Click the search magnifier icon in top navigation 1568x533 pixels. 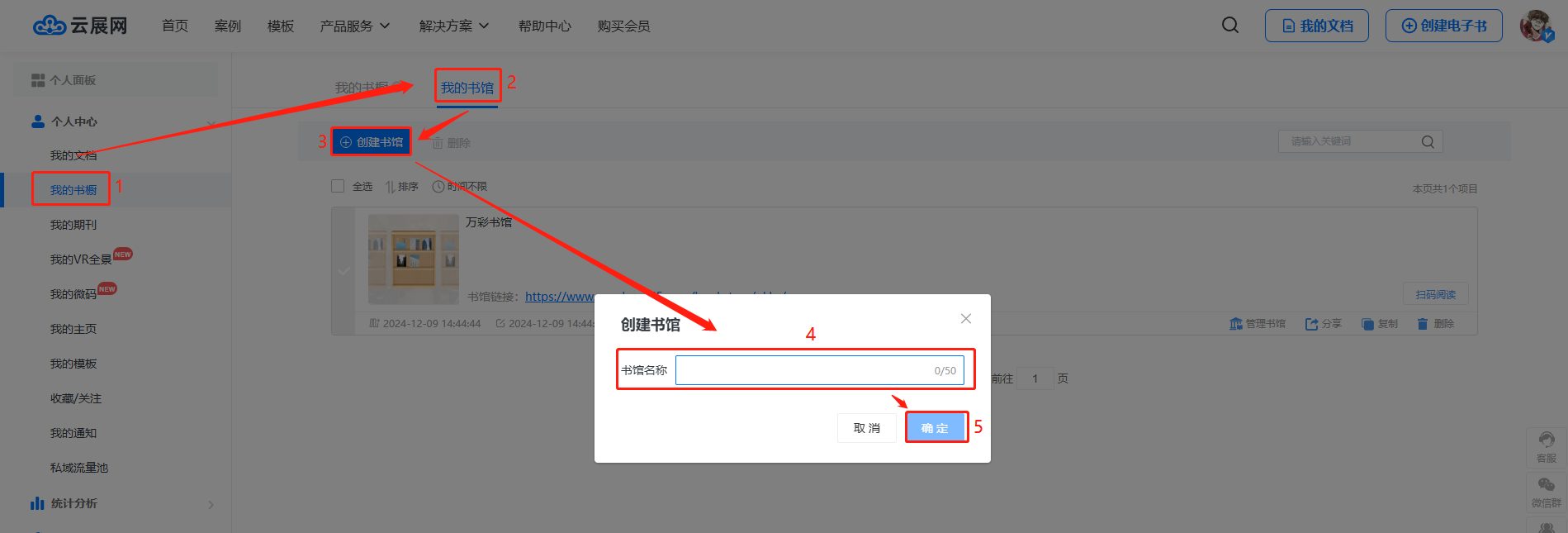(1230, 26)
